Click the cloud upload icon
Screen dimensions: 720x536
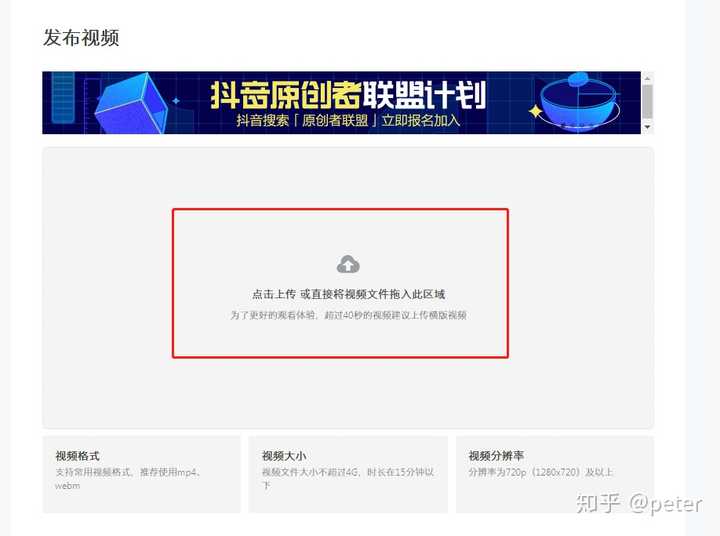point(348,265)
